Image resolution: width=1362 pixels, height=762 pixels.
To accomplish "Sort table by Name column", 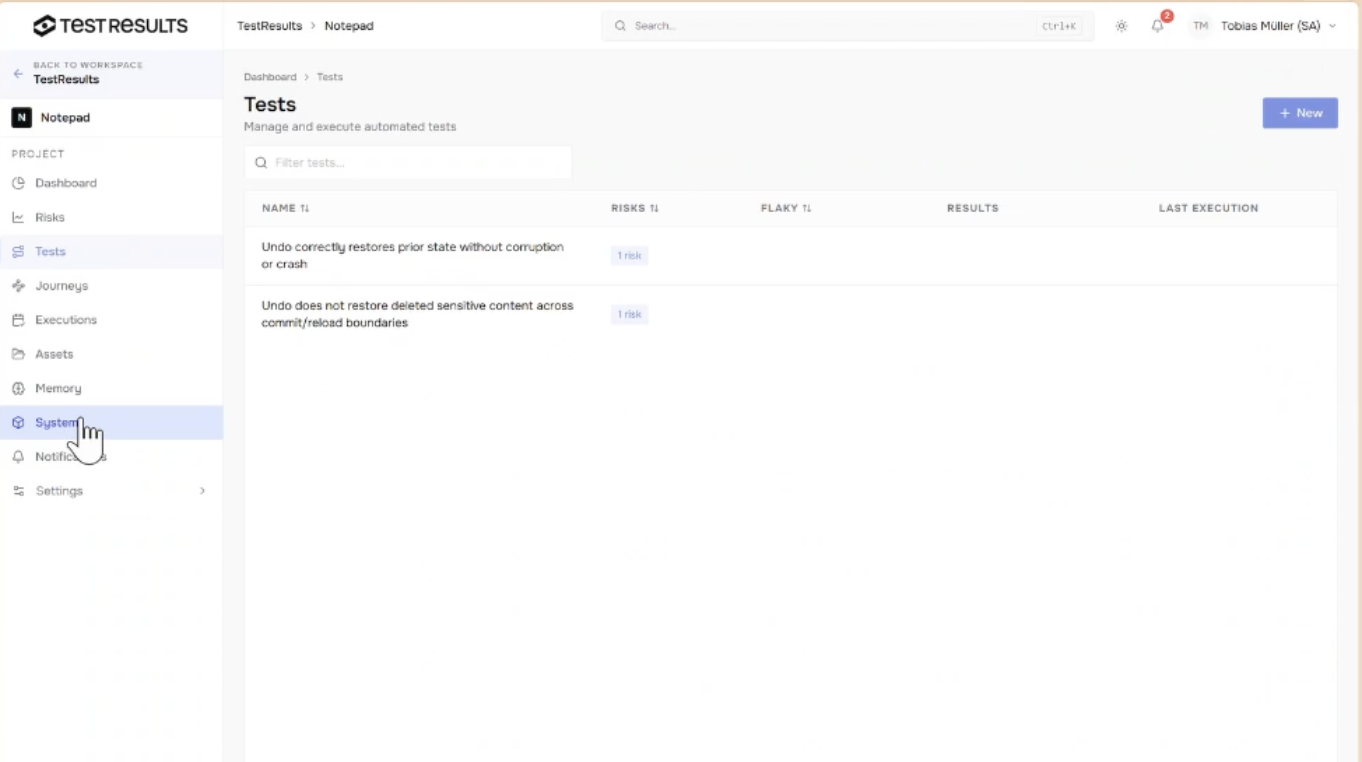I will pyautogui.click(x=286, y=208).
